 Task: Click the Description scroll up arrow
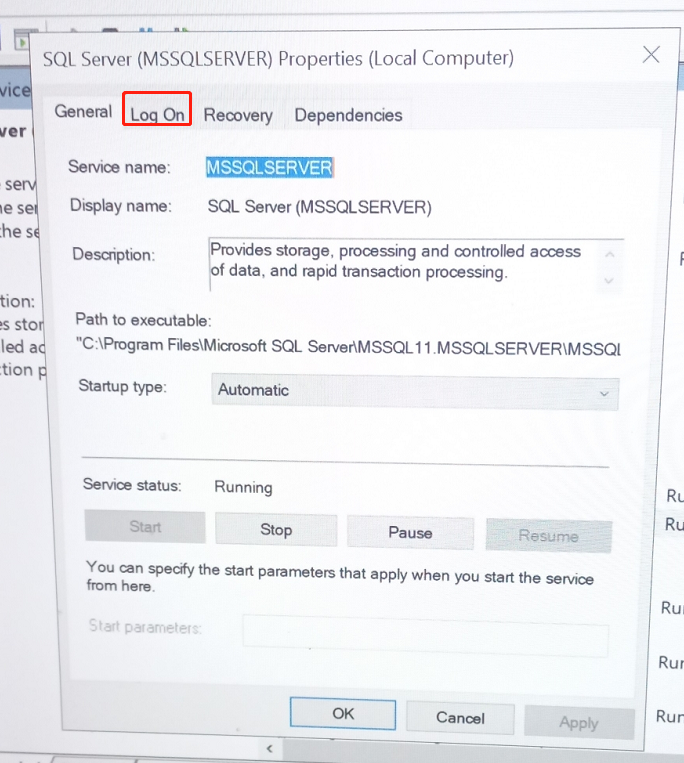click(610, 254)
